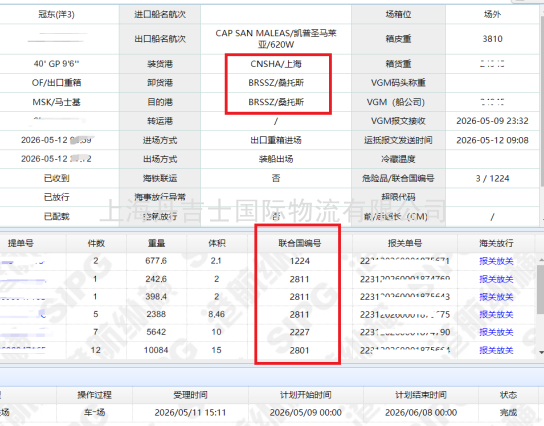Sort by the 重量 column header
Viewport: 544px width, 426px height.
tap(156, 243)
